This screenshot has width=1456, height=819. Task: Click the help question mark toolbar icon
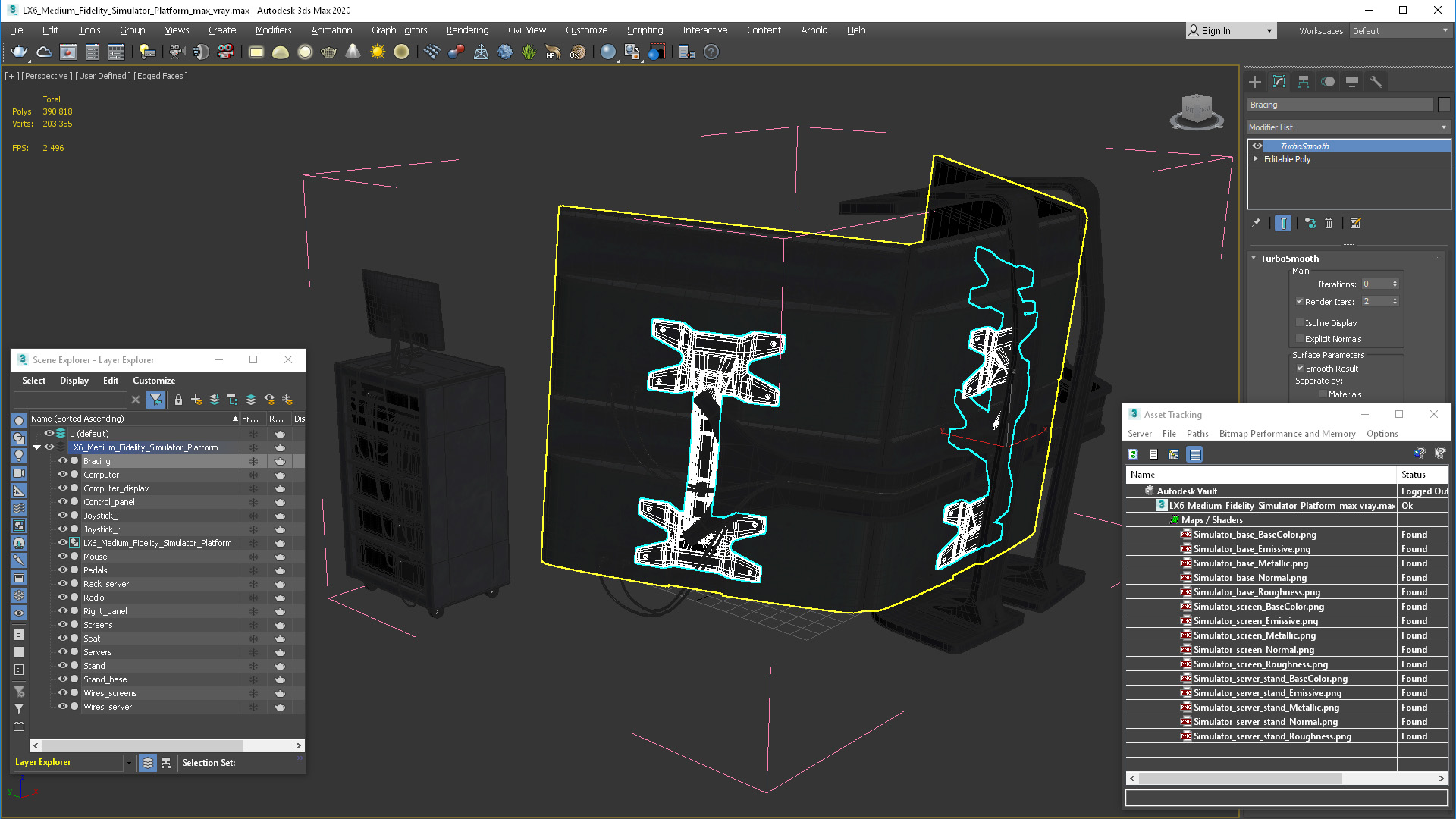point(711,52)
